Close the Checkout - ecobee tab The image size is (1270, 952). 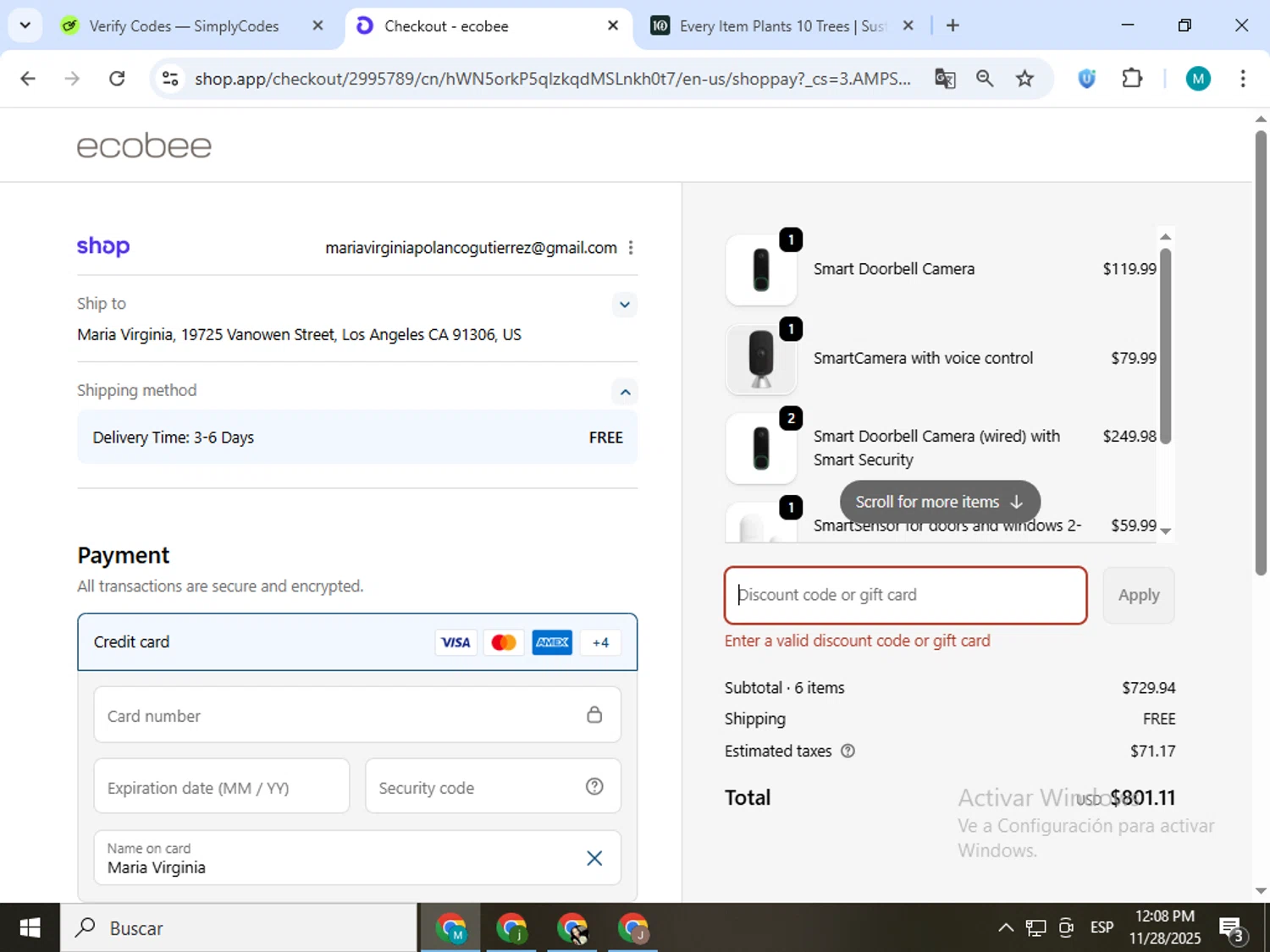point(613,26)
